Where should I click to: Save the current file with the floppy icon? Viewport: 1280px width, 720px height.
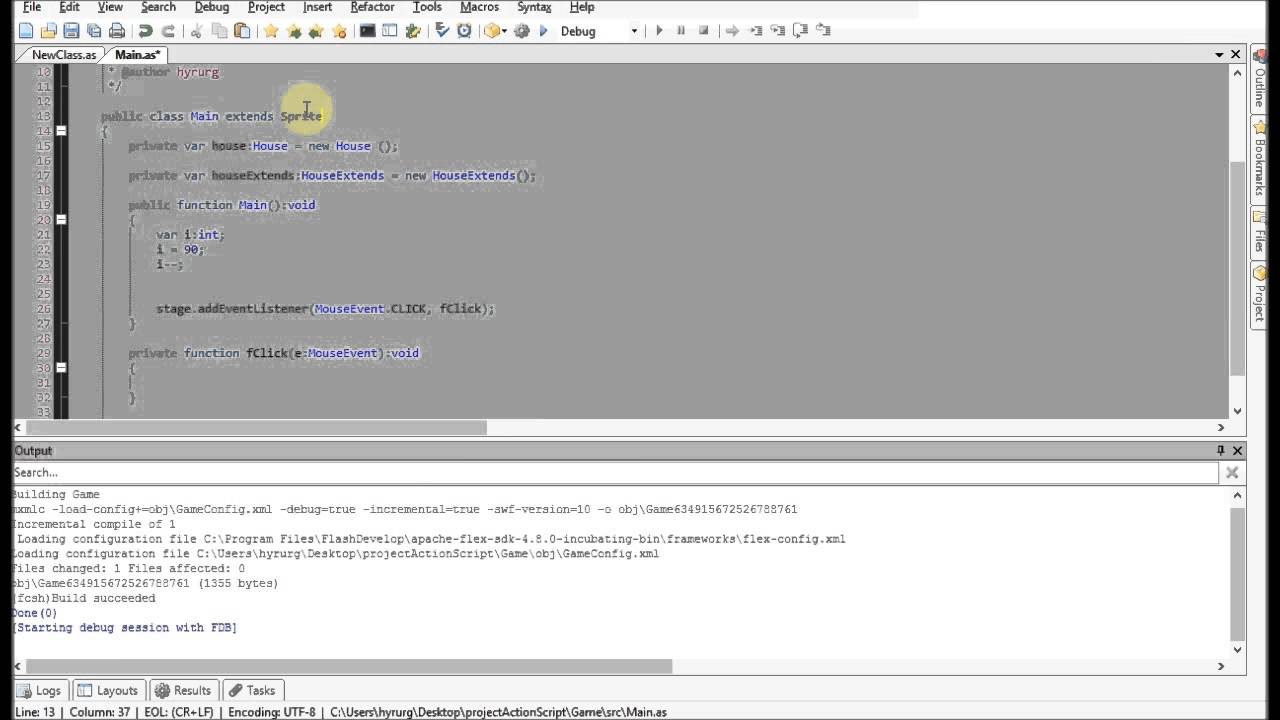click(72, 31)
